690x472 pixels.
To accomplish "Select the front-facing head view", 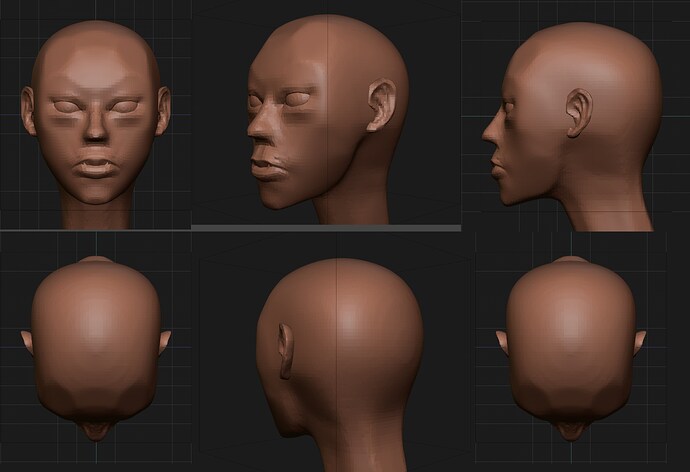I will point(95,123).
